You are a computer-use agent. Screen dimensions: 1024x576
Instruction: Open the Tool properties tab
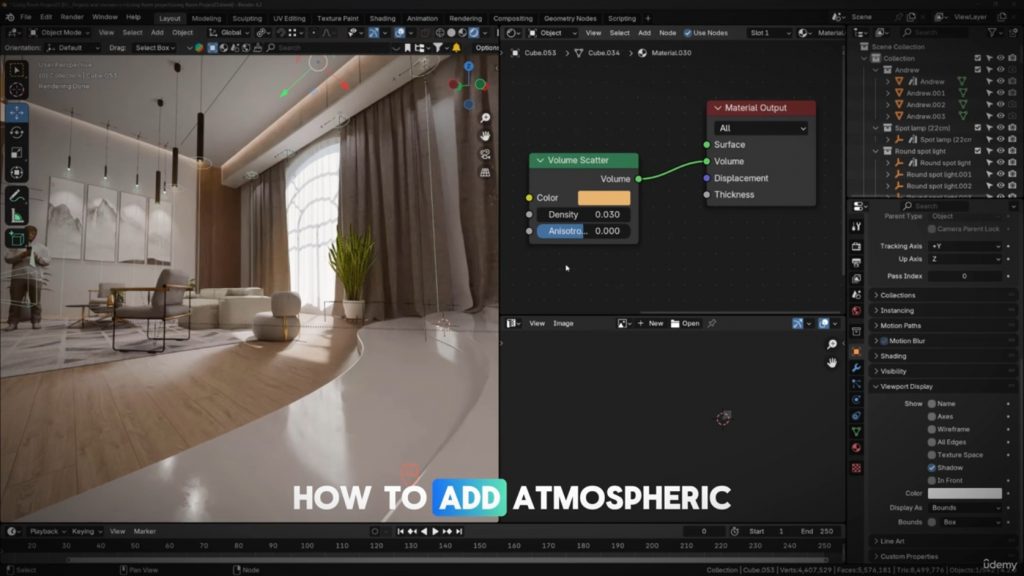coord(856,227)
